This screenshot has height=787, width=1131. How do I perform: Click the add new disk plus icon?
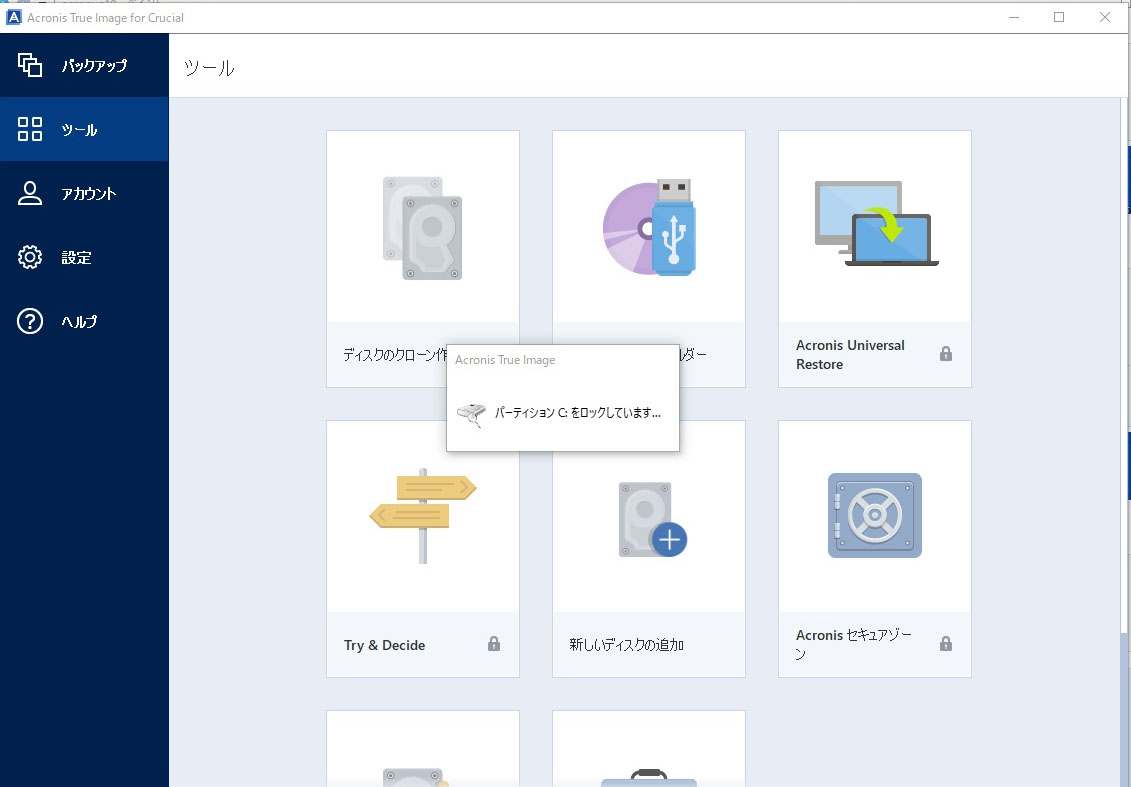coord(653,519)
